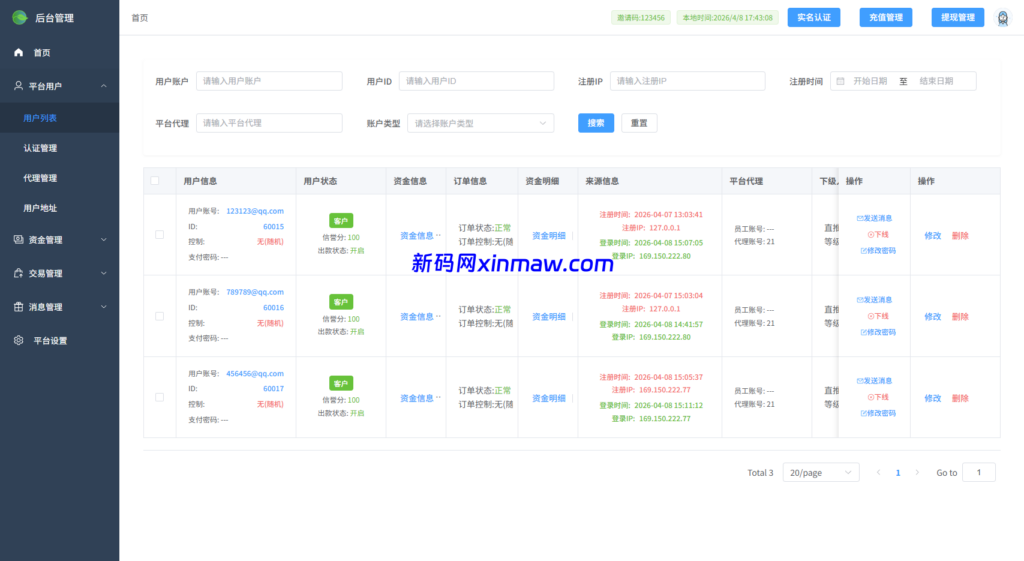Open 资金明细 for user 60016
The height and width of the screenshot is (561, 1024).
click(549, 317)
